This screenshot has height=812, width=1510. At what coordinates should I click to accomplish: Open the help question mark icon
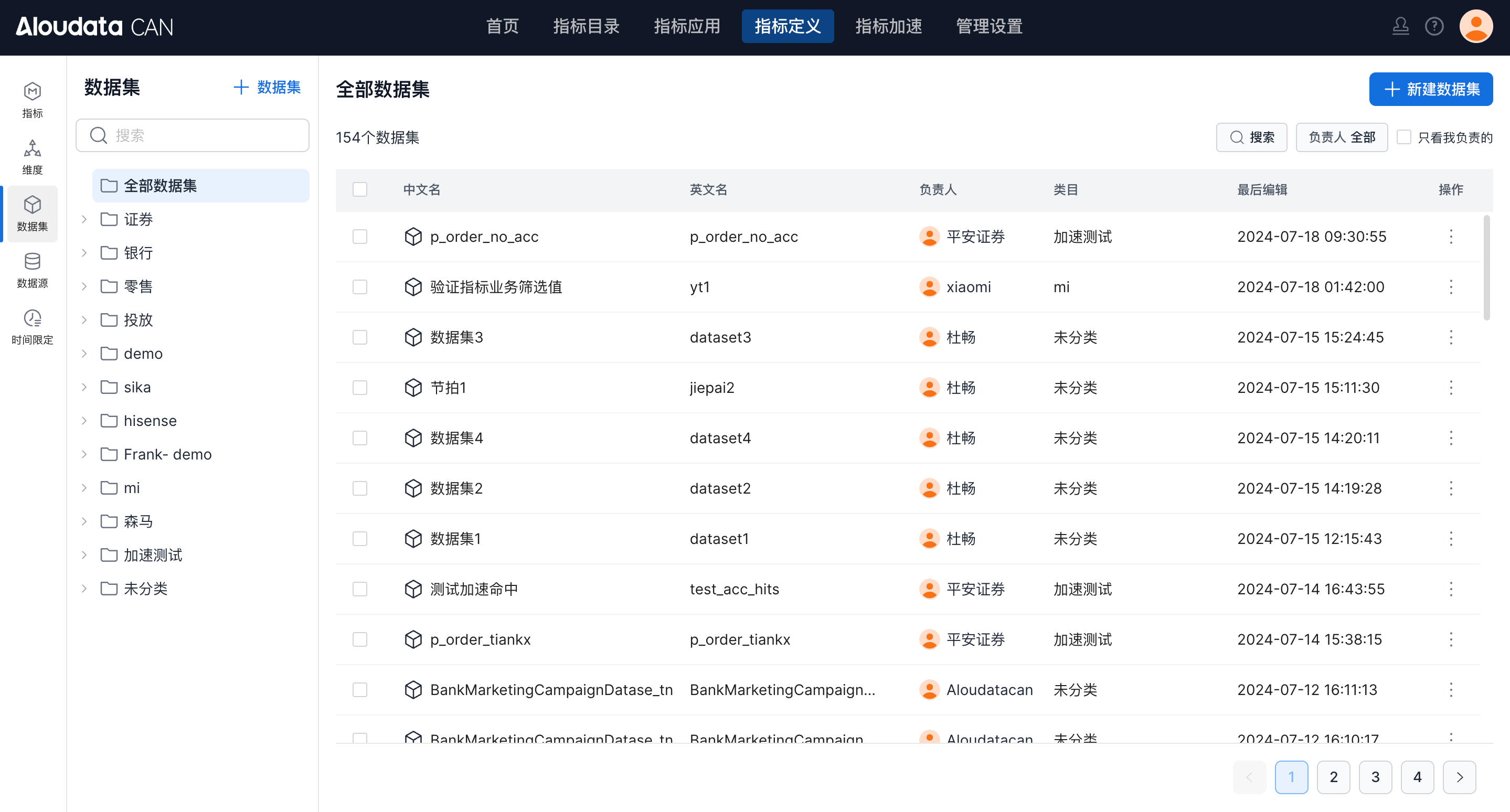(1434, 26)
